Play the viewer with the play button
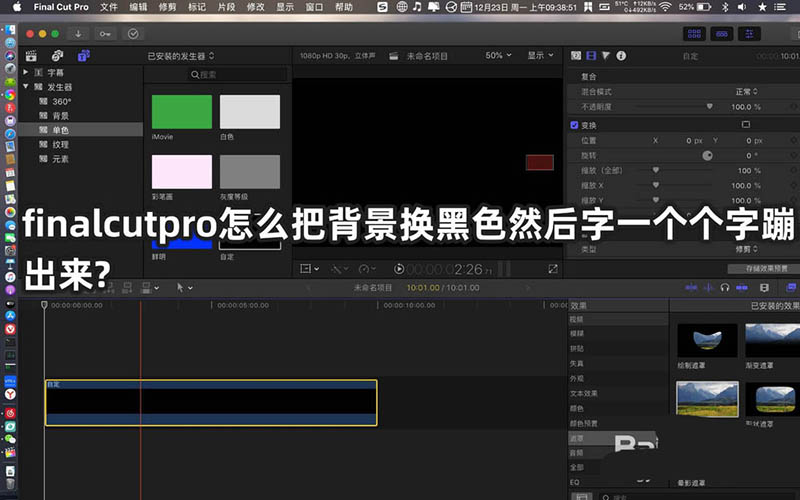 (x=399, y=269)
